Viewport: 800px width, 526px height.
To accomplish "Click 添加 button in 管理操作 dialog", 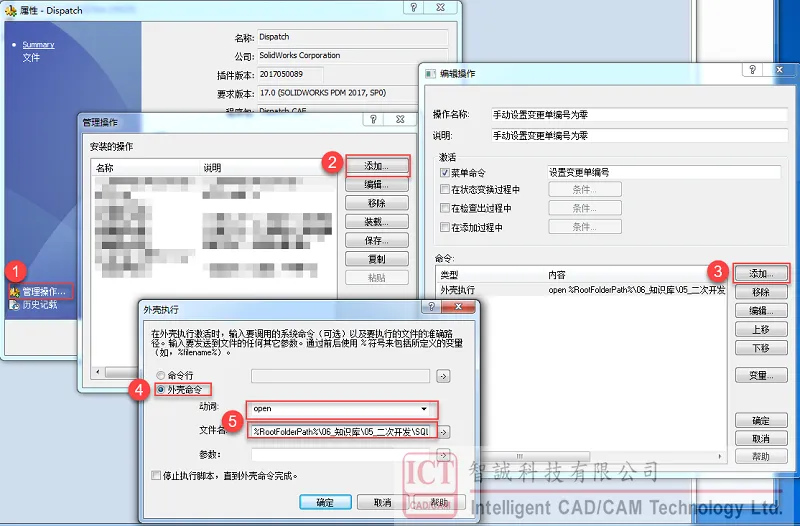I will (376, 166).
